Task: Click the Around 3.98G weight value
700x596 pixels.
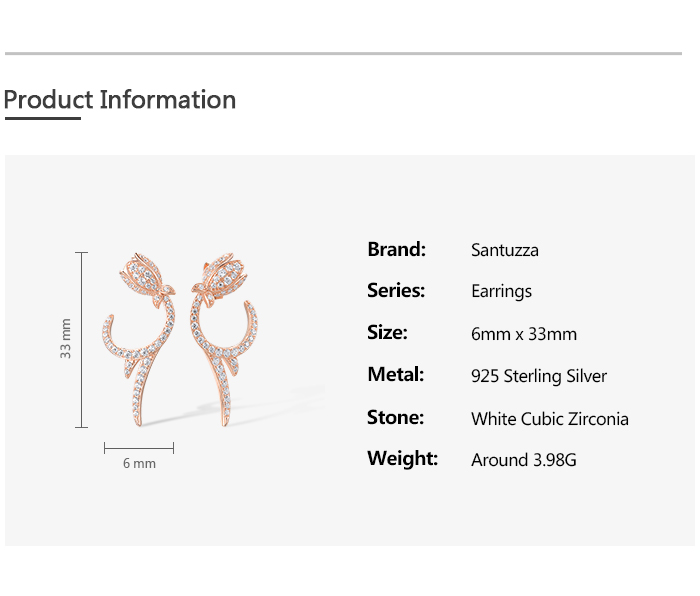Action: [x=523, y=460]
